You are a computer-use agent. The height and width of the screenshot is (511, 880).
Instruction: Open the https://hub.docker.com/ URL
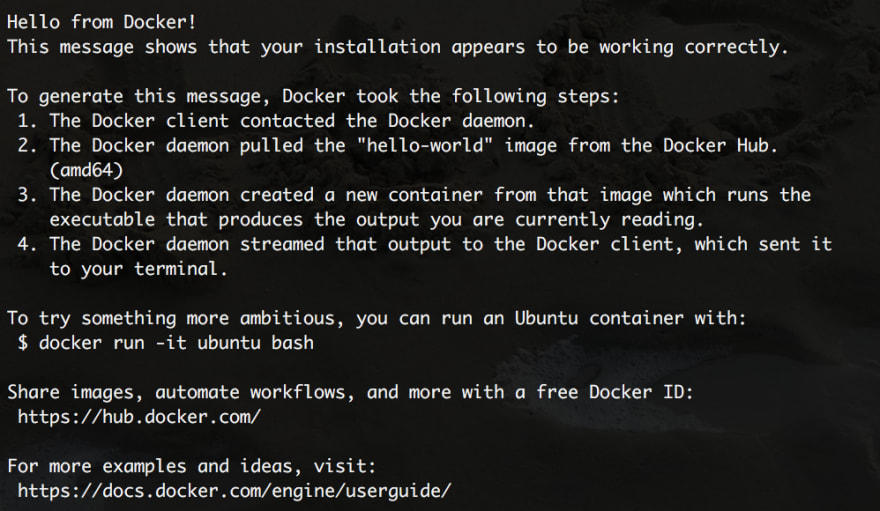pos(139,417)
